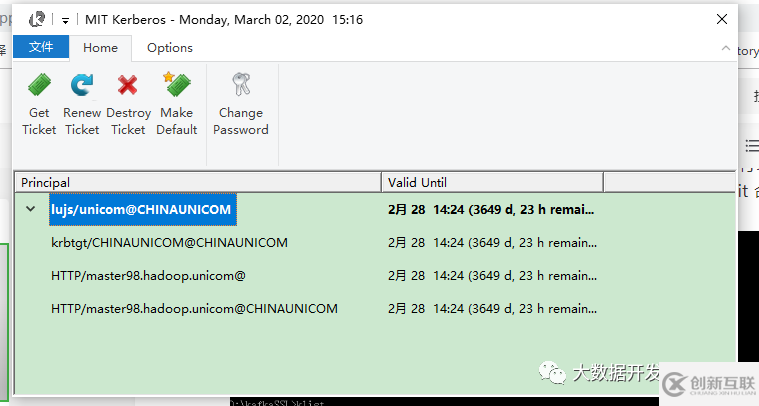
Task: Select the HTTP/master98.hadoop.unicom@ ticket entry
Action: click(148, 276)
